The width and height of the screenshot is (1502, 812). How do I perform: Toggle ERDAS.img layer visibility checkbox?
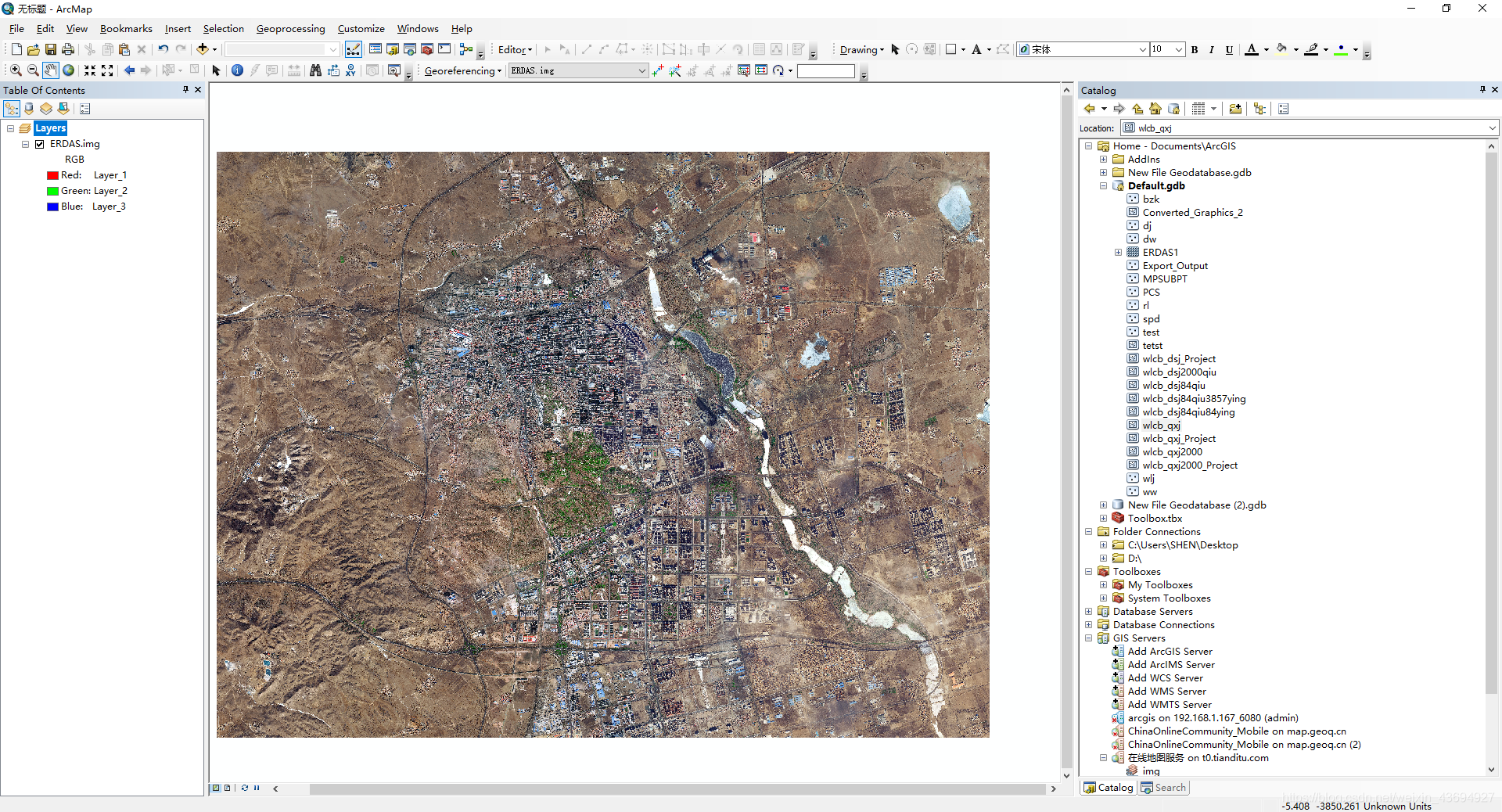(x=39, y=144)
